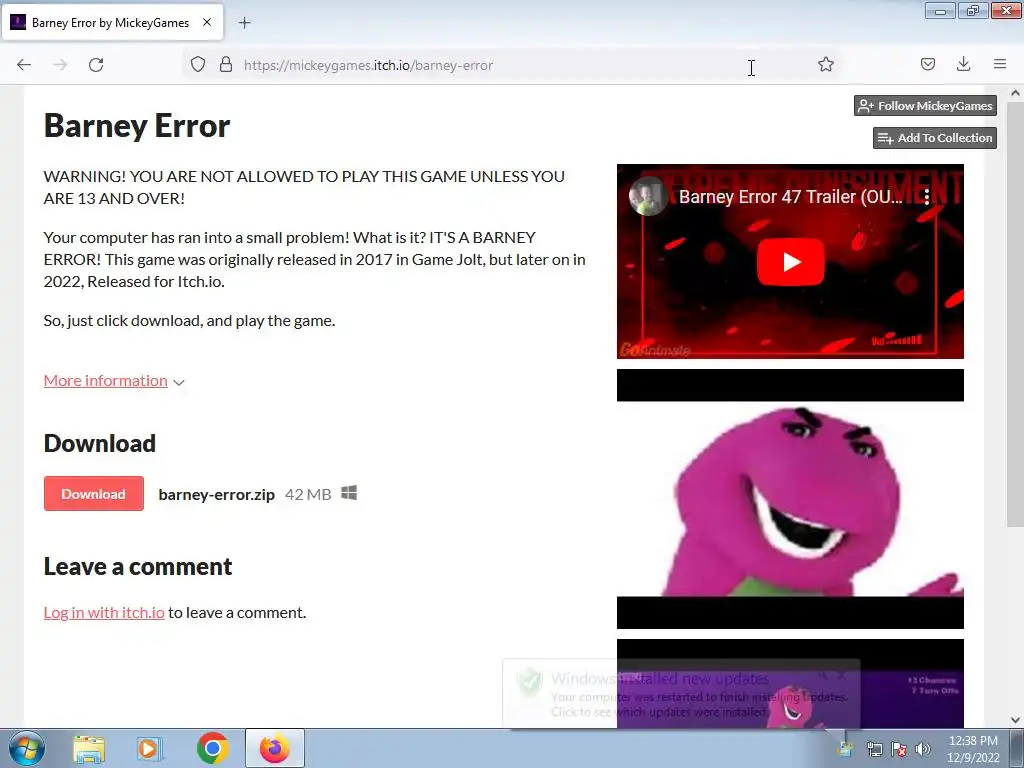The image size is (1024, 768).
Task: Click the YouTube channel avatar on the trailer
Action: pos(647,196)
